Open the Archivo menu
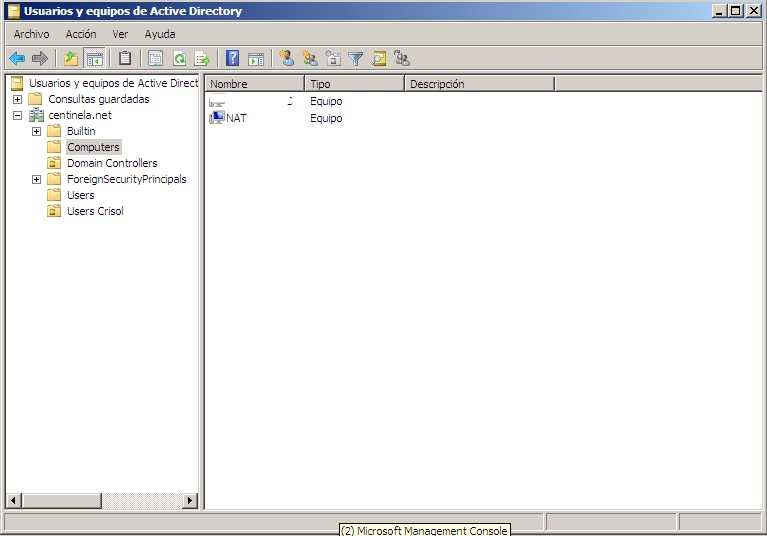The image size is (767, 536). (x=31, y=34)
